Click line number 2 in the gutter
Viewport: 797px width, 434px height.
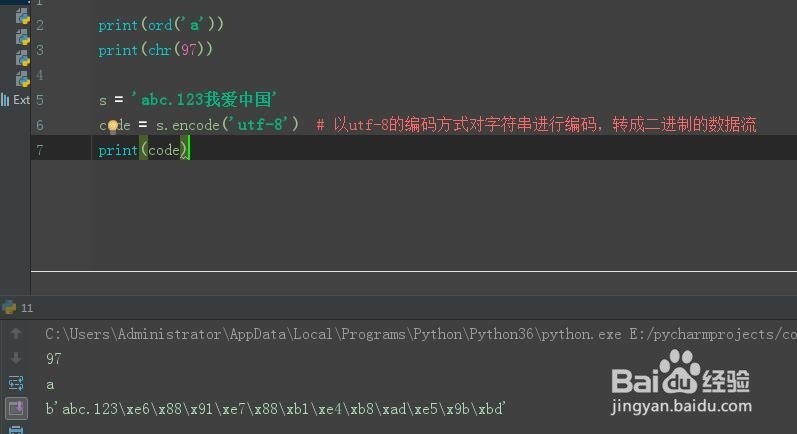(x=40, y=25)
